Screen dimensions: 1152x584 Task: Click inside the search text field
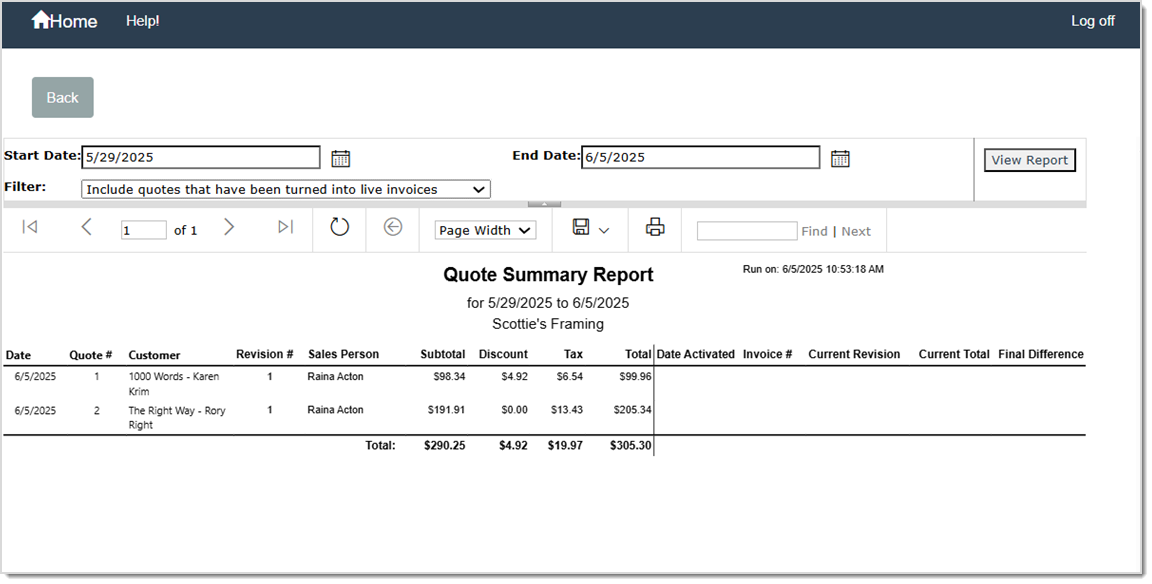coord(746,231)
